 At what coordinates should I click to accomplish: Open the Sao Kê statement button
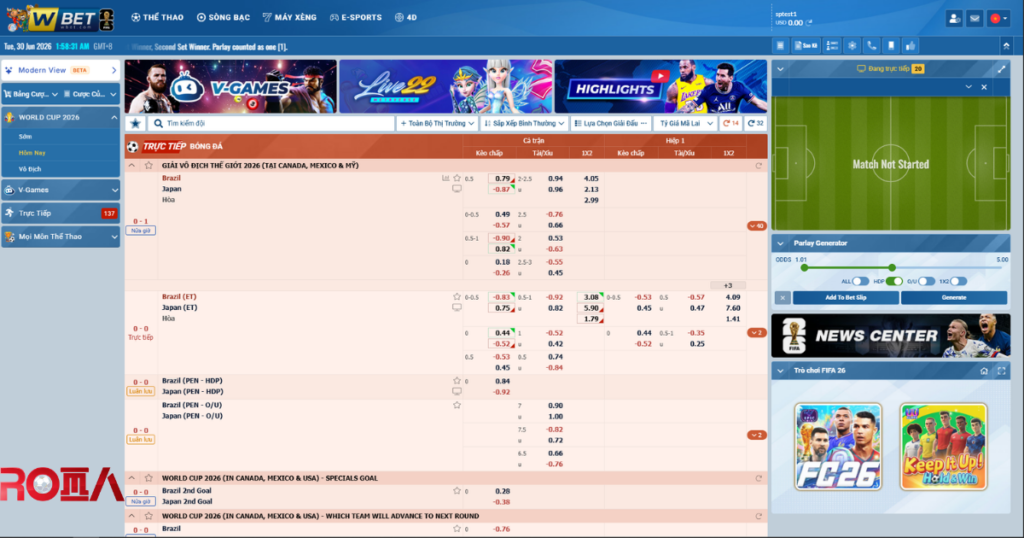[x=806, y=46]
